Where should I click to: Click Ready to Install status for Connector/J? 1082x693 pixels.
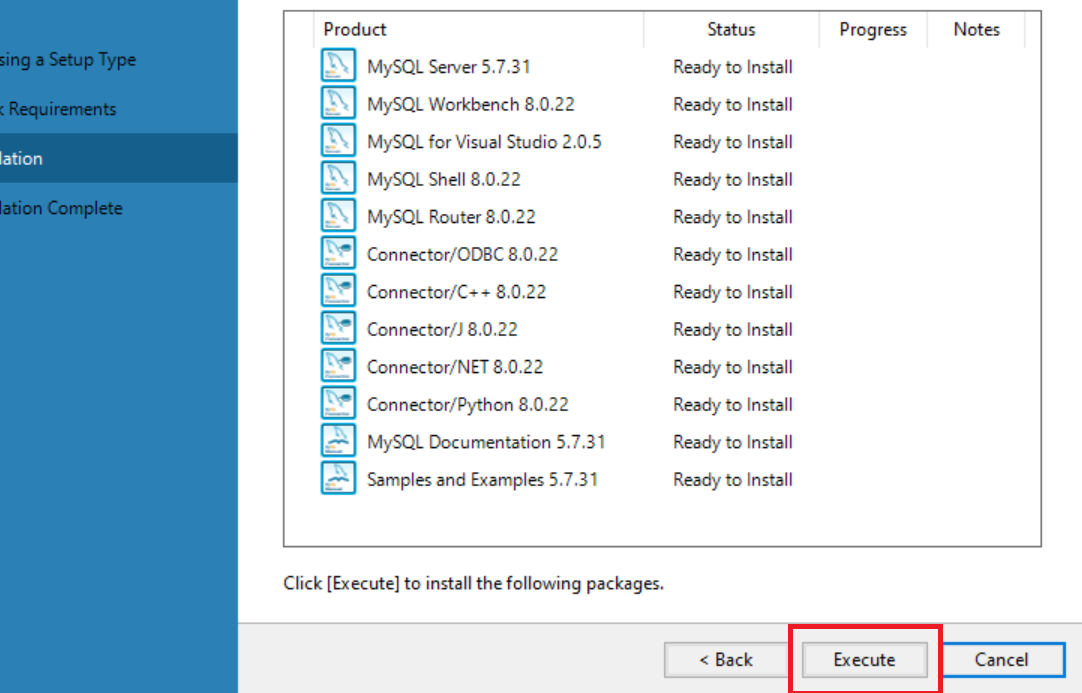click(x=733, y=329)
